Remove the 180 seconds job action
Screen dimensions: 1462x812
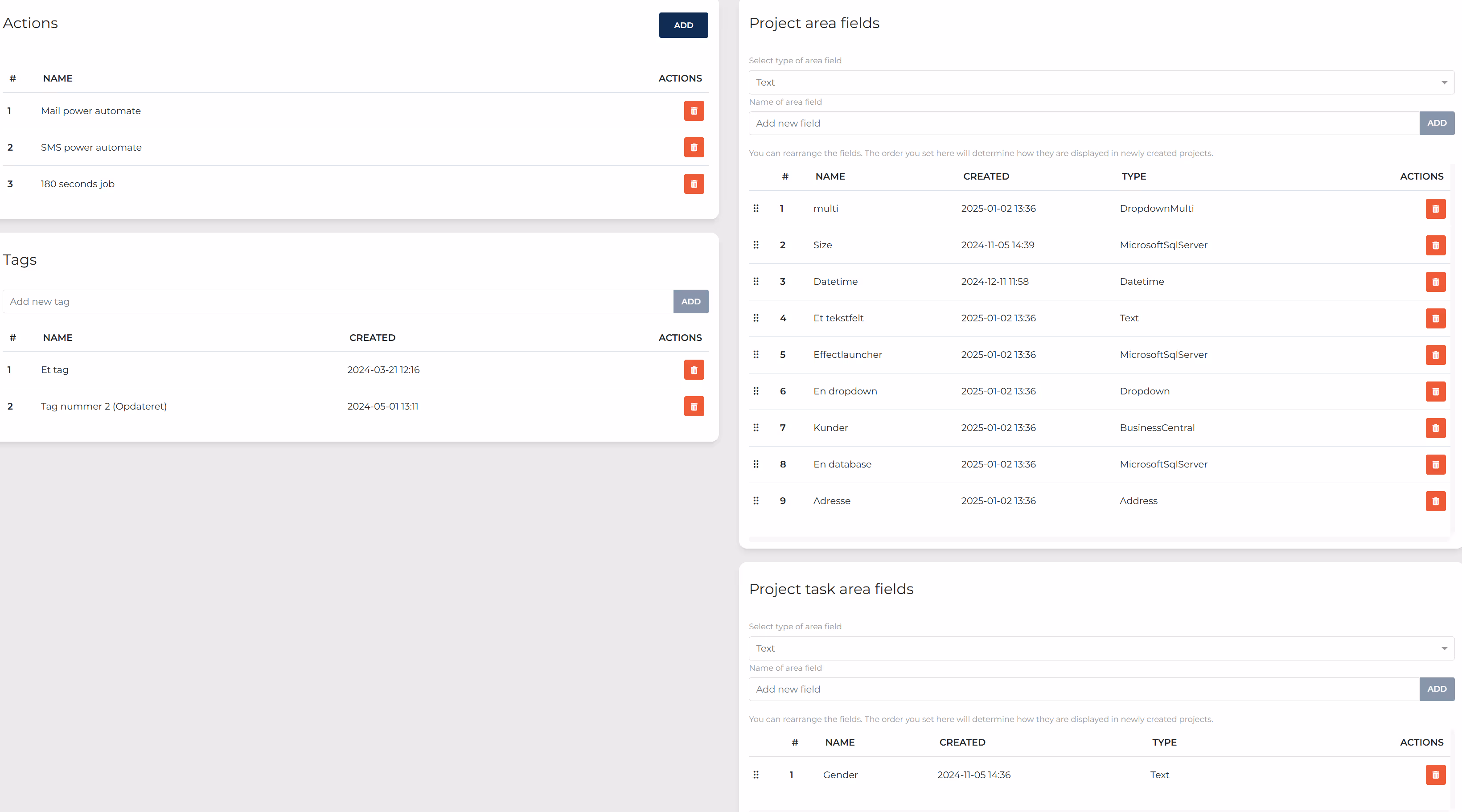[x=694, y=184]
